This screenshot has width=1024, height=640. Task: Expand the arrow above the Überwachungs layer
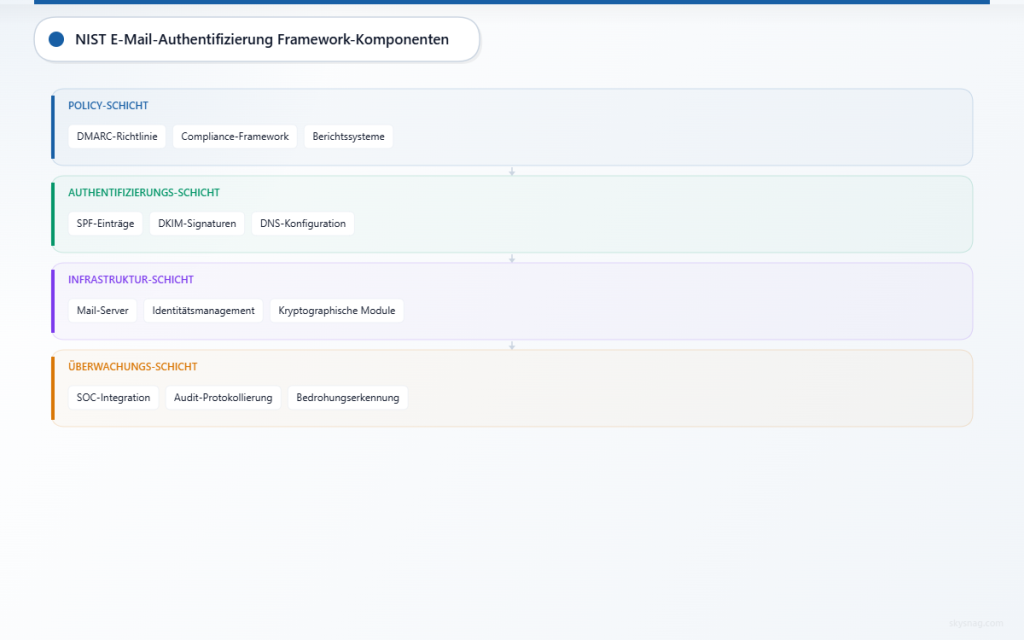tap(512, 344)
